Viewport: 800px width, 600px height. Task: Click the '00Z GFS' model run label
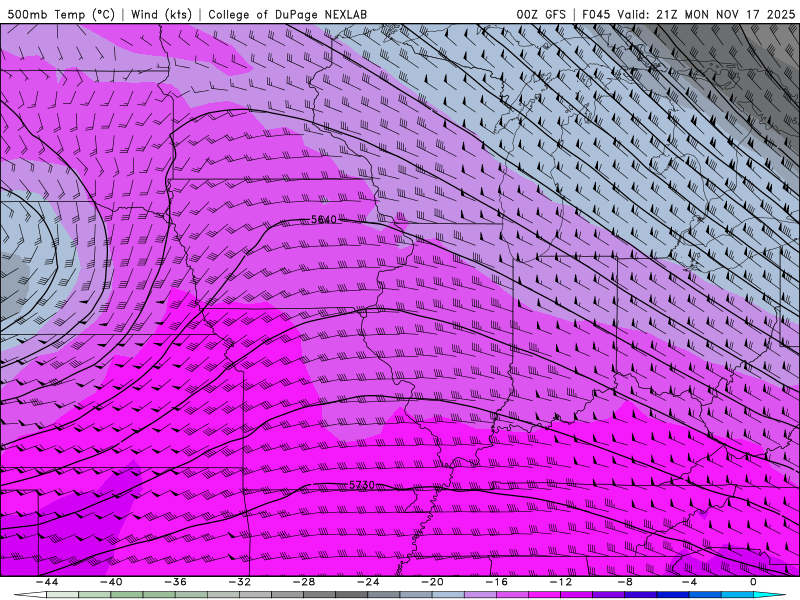coord(541,14)
